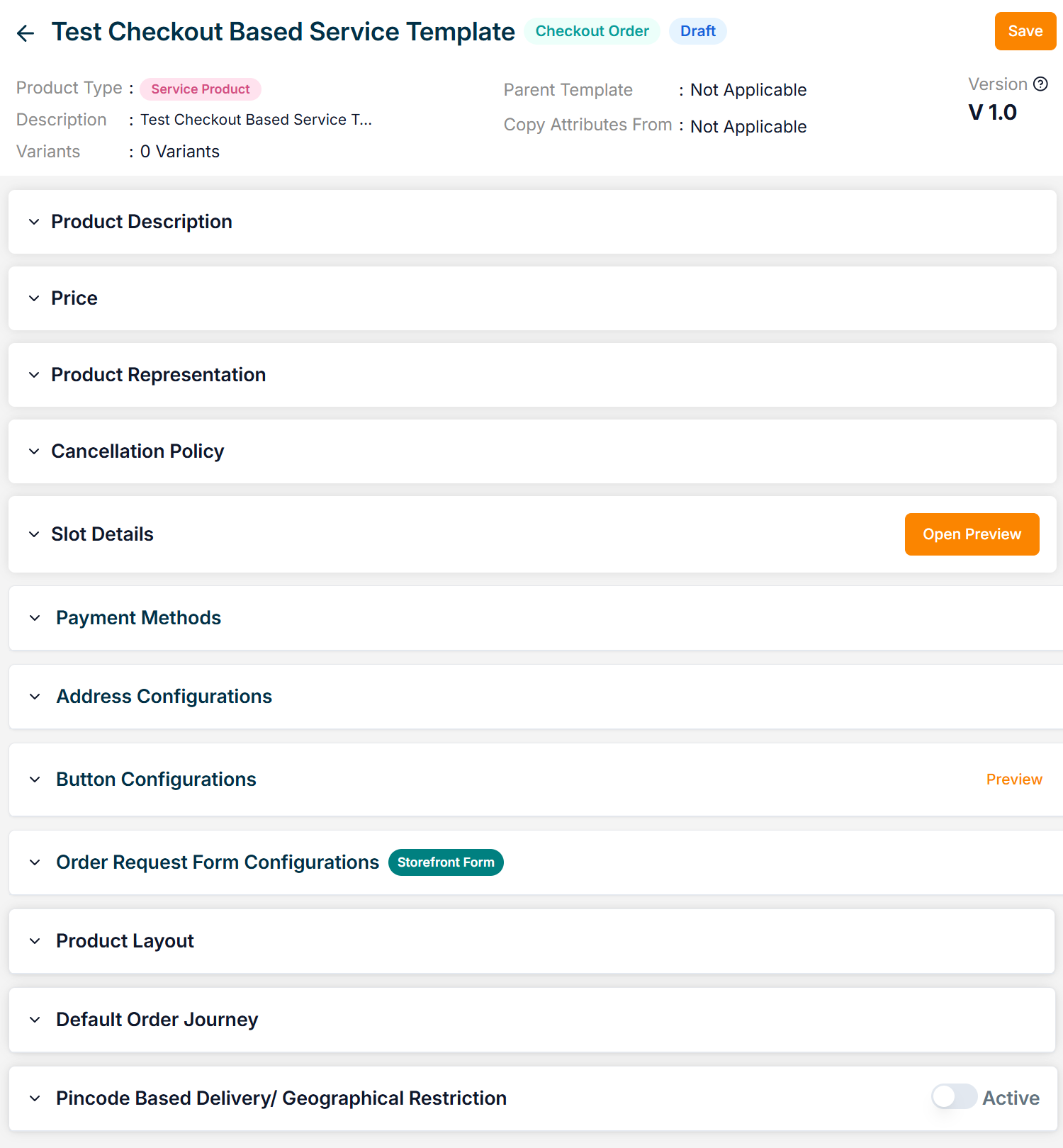Click the Storefront Form badge
The width and height of the screenshot is (1063, 1148).
click(x=446, y=862)
